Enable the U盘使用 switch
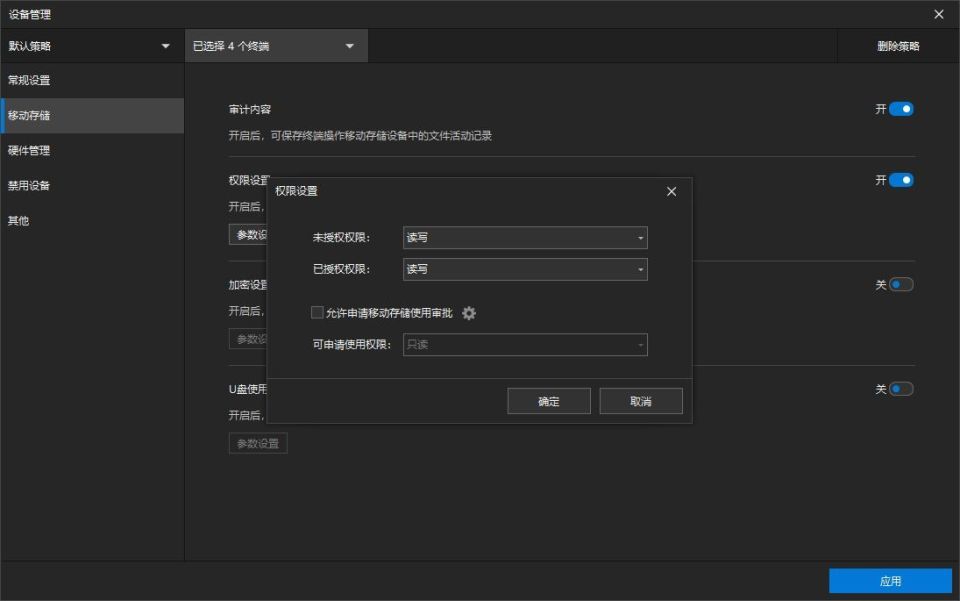Image resolution: width=960 pixels, height=601 pixels. 901,389
